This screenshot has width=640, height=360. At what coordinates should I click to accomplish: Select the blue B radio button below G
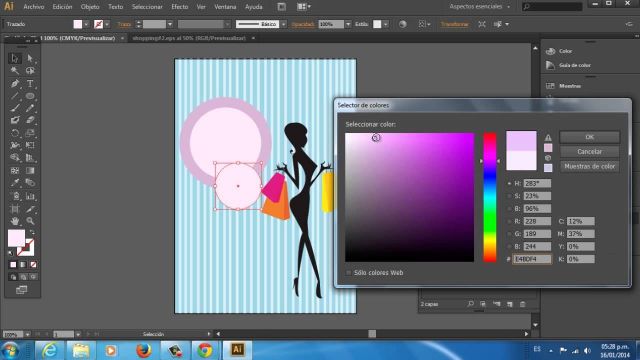tap(509, 247)
